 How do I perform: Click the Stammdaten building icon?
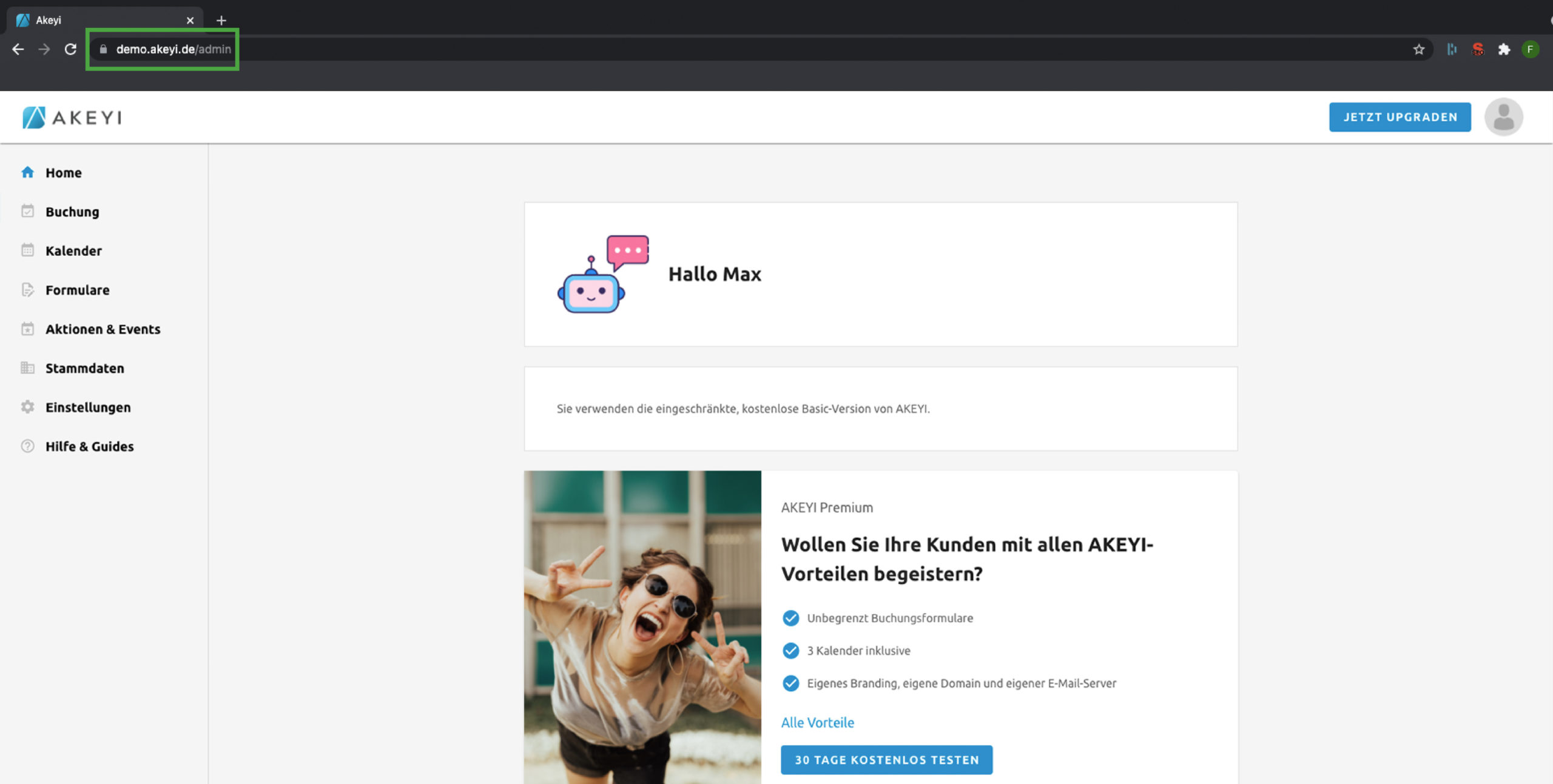pyautogui.click(x=27, y=368)
